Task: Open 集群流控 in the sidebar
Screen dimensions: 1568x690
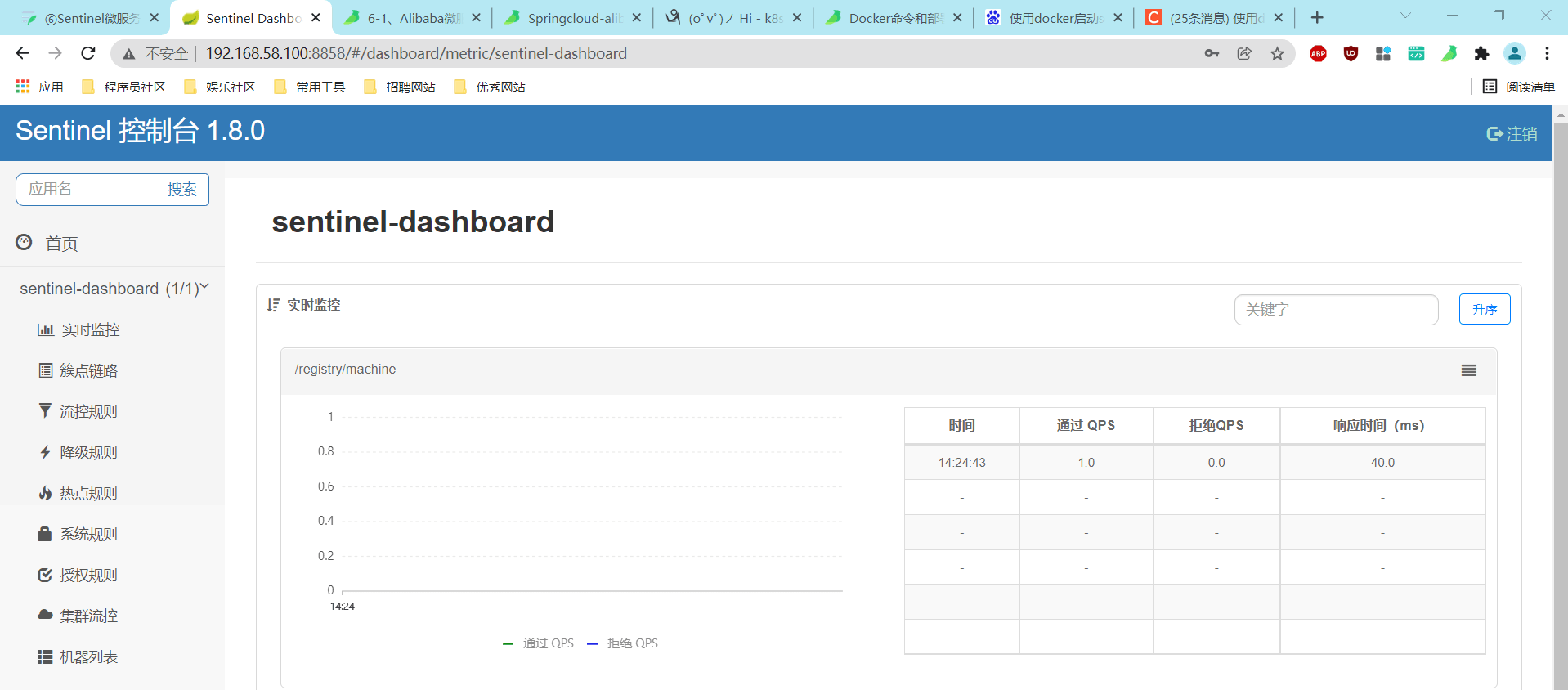Action: [x=78, y=616]
